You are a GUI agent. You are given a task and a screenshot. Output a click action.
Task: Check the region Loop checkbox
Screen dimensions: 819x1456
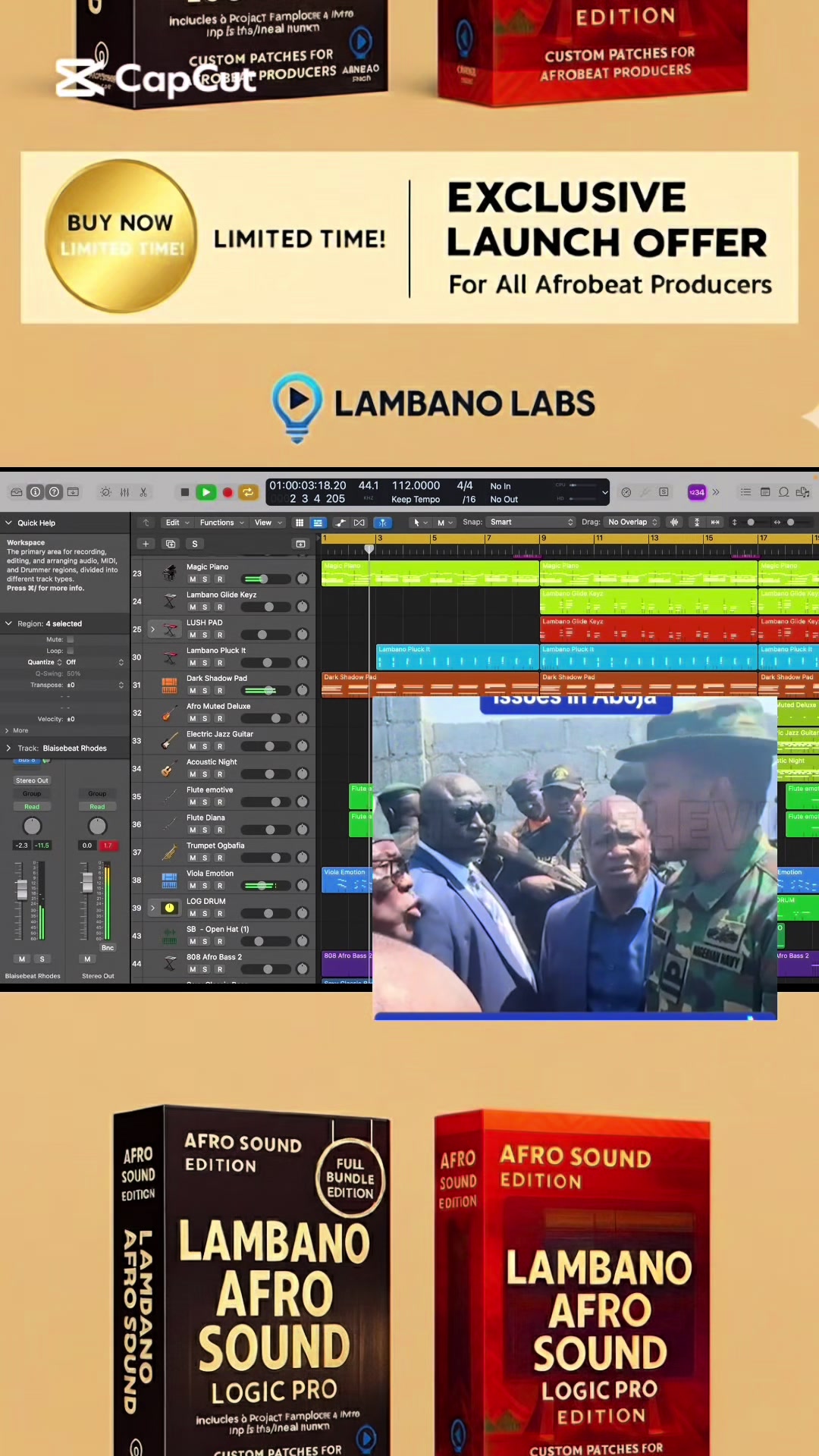point(71,651)
